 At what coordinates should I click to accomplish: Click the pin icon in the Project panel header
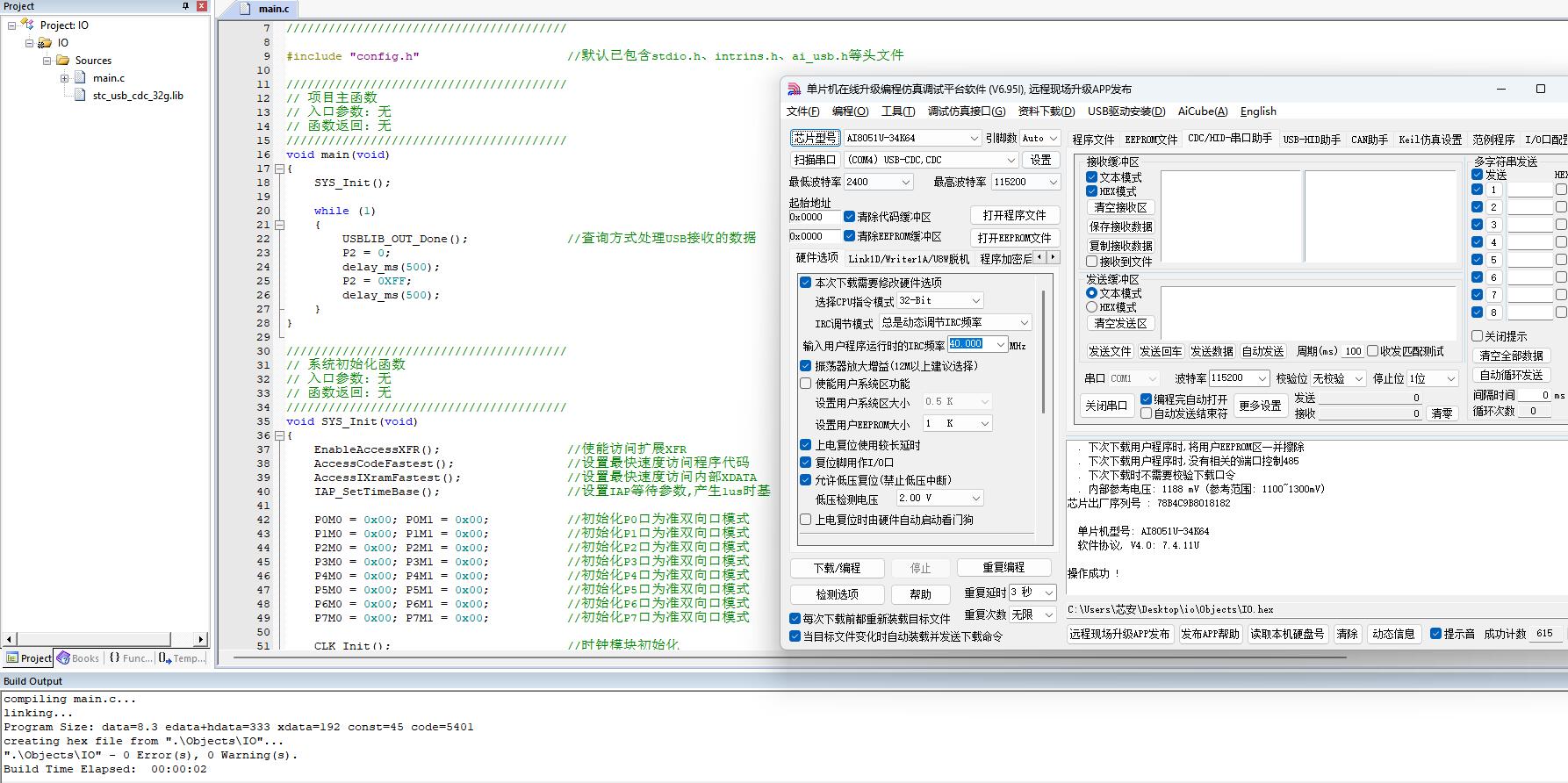click(185, 6)
